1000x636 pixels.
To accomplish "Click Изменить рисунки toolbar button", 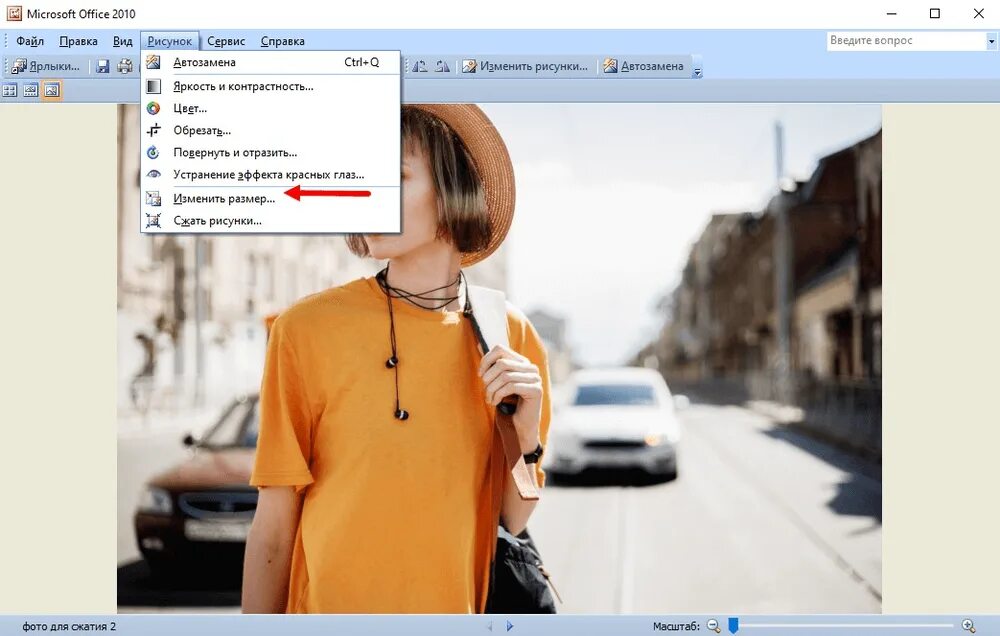I will point(525,66).
